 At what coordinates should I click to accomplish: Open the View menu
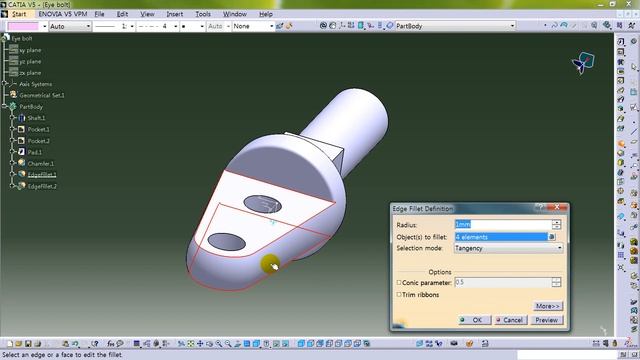tap(147, 14)
